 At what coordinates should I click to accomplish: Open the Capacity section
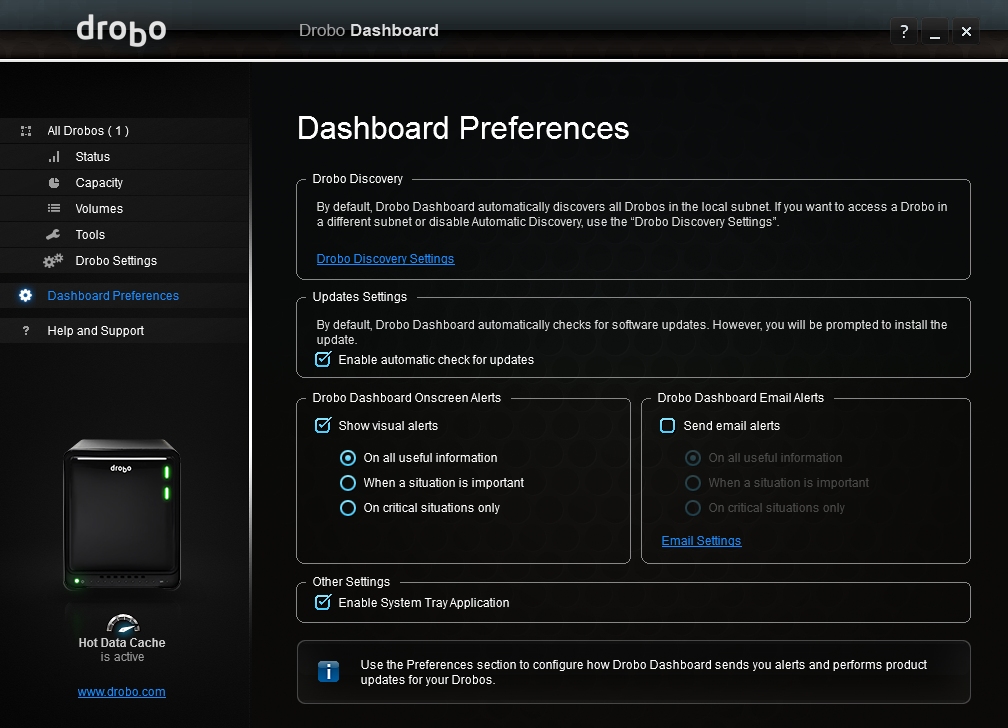click(99, 183)
